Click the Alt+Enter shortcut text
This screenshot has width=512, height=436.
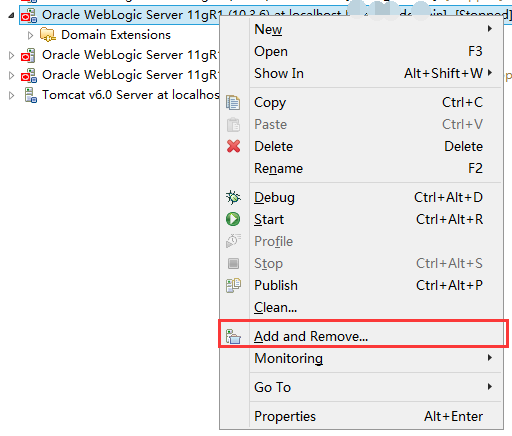[453, 416]
